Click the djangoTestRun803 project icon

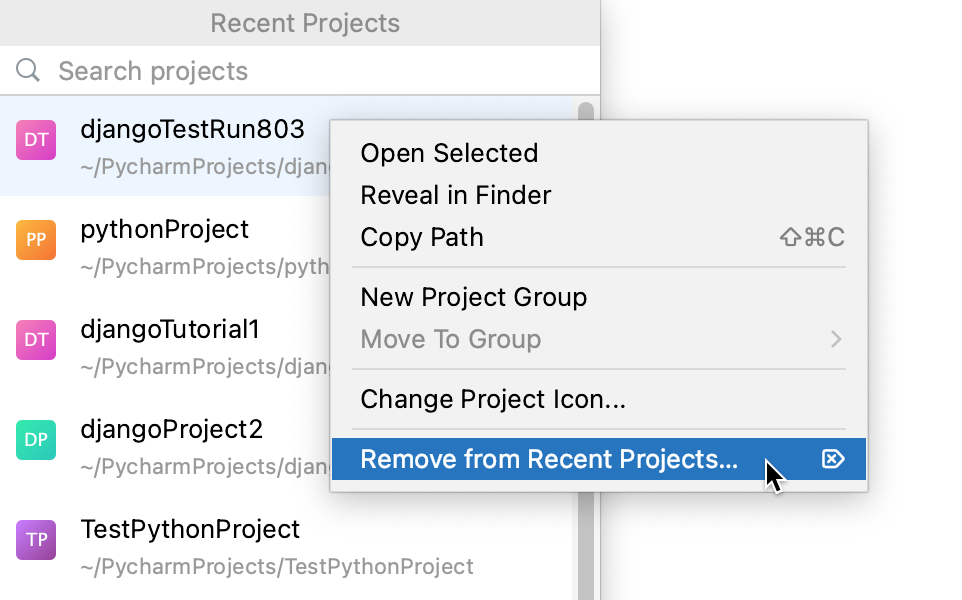coord(36,140)
